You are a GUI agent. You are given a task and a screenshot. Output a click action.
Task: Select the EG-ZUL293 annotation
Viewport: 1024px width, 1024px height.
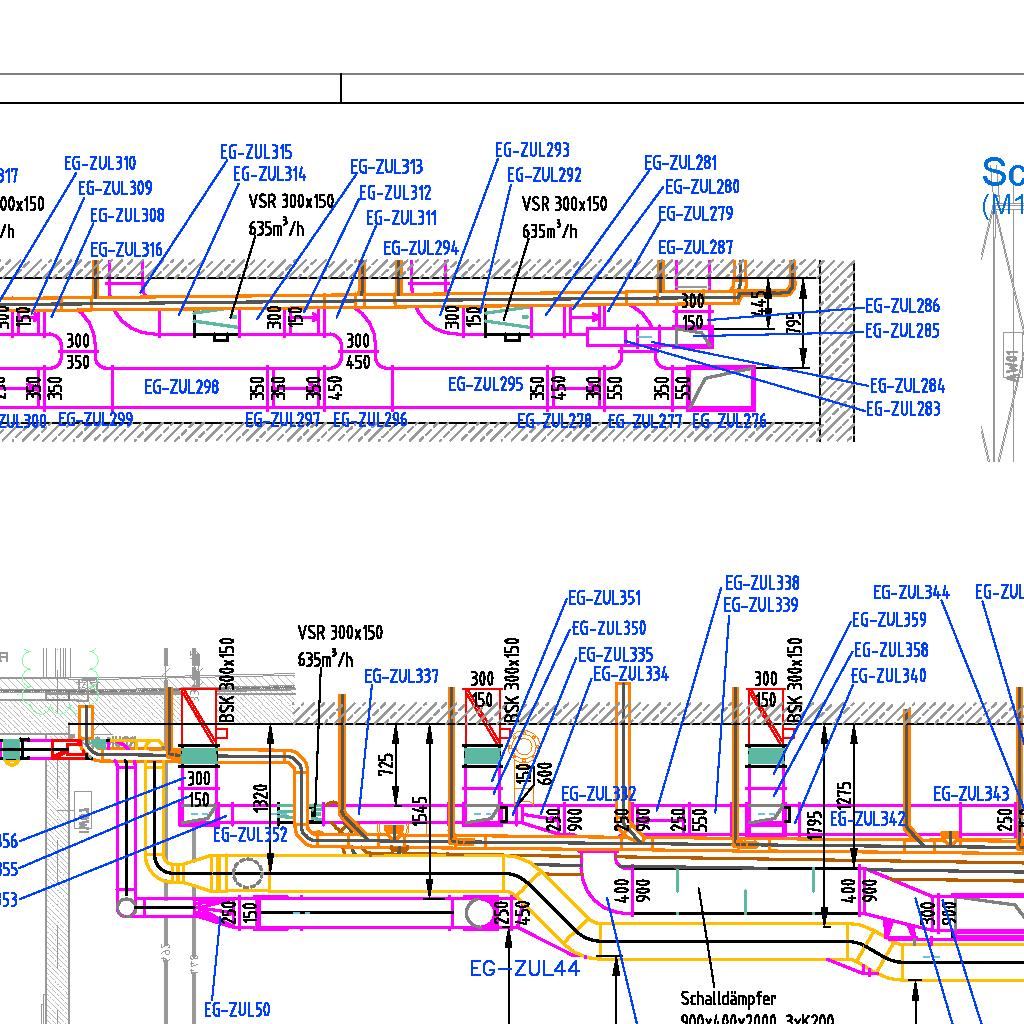[532, 150]
